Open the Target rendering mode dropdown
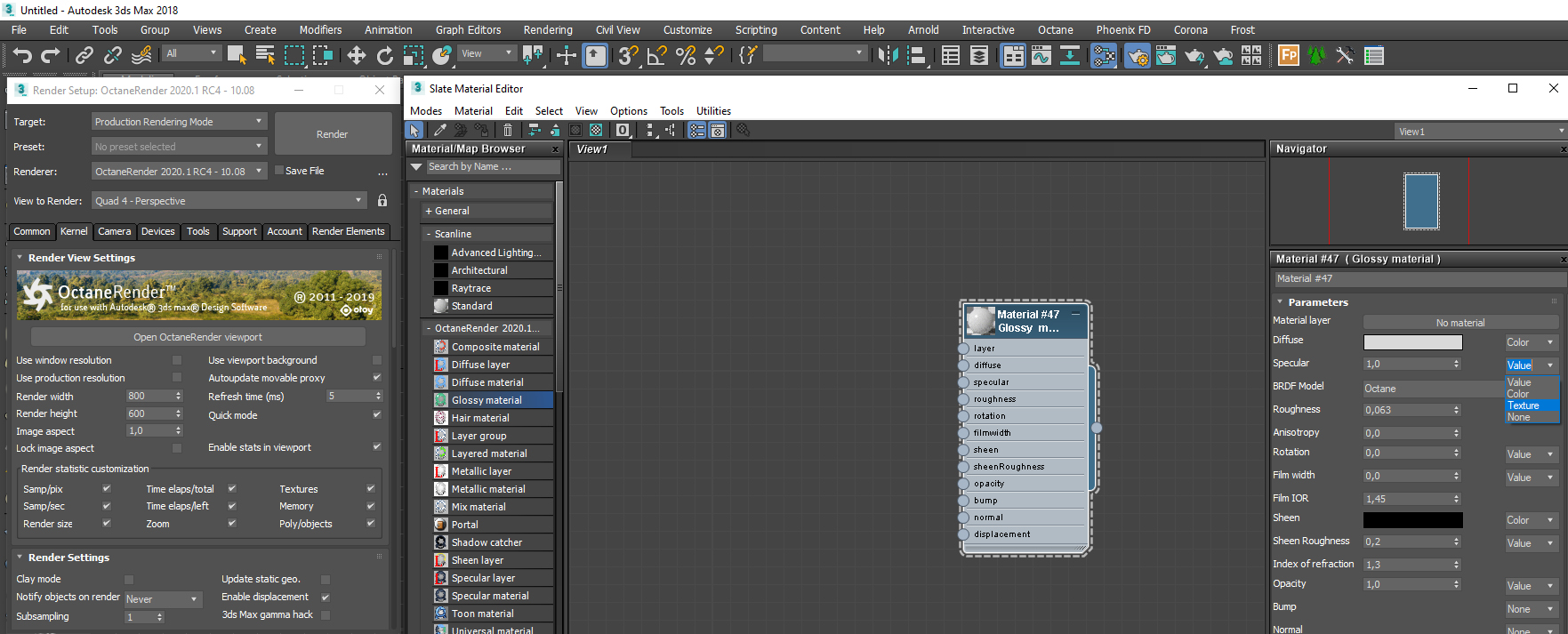Image resolution: width=1568 pixels, height=634 pixels. pyautogui.click(x=180, y=122)
